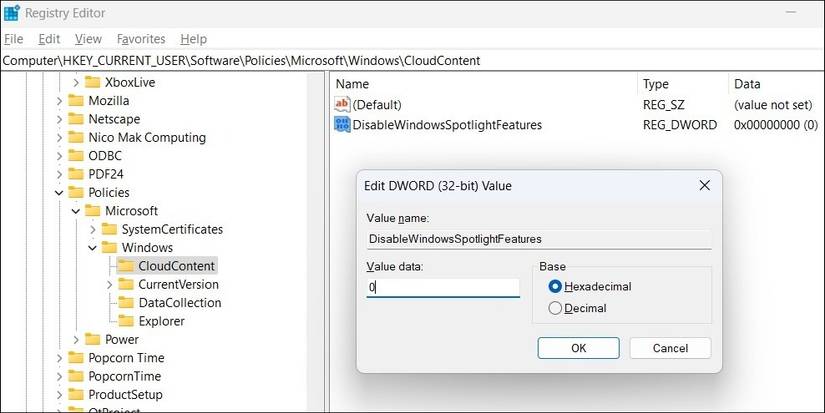Click the Value data input field
825x413 pixels.
click(x=442, y=288)
